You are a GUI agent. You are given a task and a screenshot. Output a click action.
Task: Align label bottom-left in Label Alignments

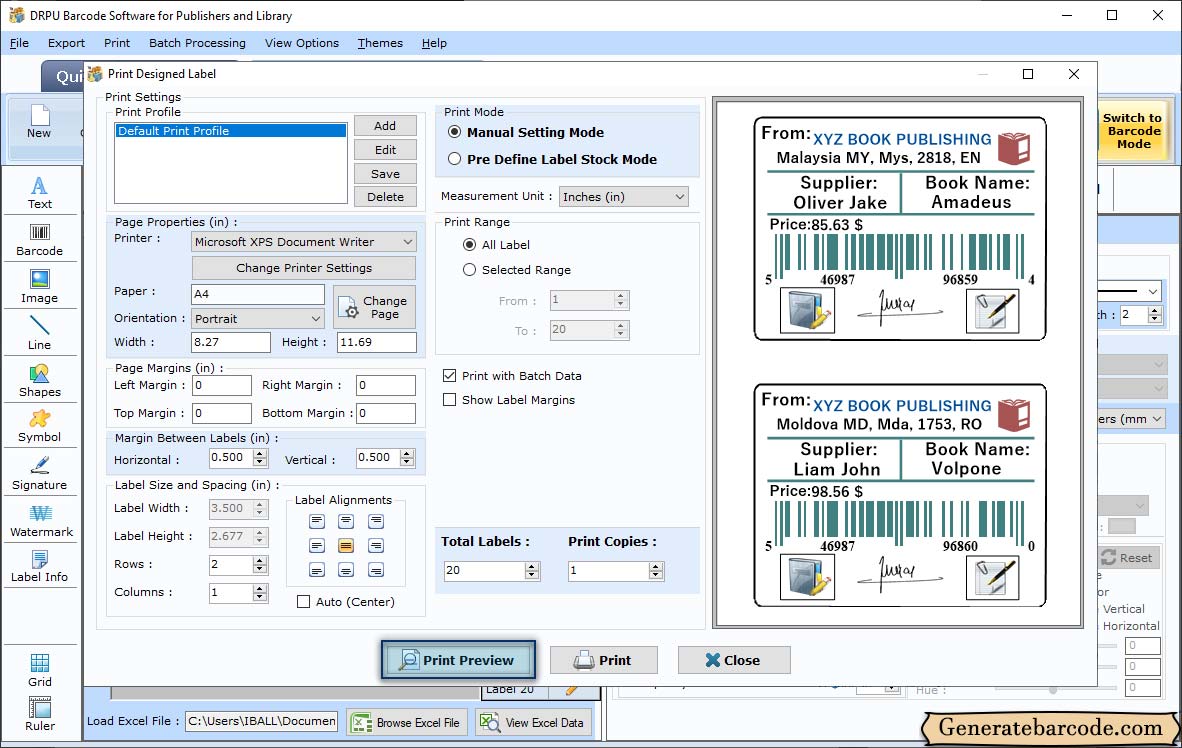click(x=317, y=569)
